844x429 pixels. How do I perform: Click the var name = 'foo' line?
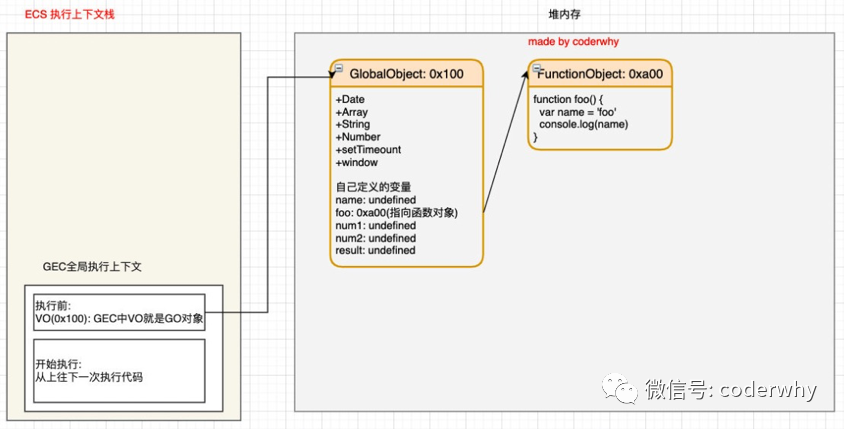(x=578, y=112)
